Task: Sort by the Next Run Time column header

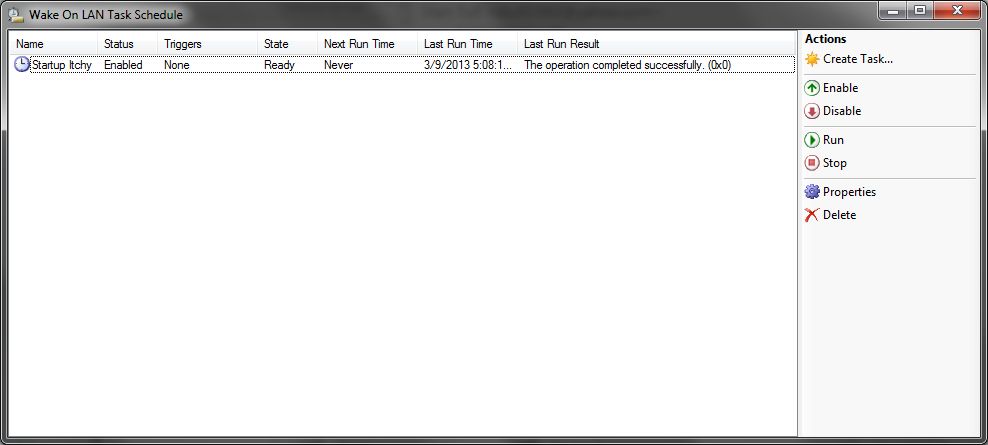Action: click(x=367, y=44)
